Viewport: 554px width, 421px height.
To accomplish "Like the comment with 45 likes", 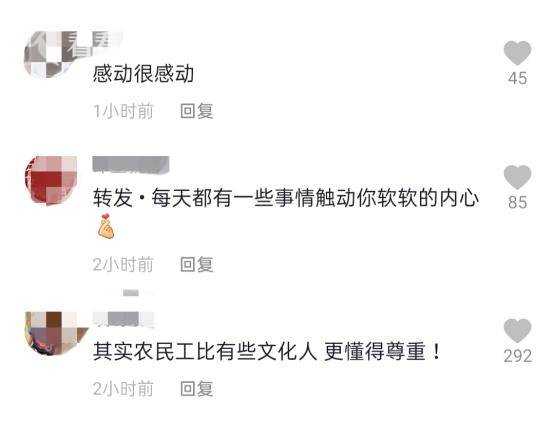I will point(517,53).
